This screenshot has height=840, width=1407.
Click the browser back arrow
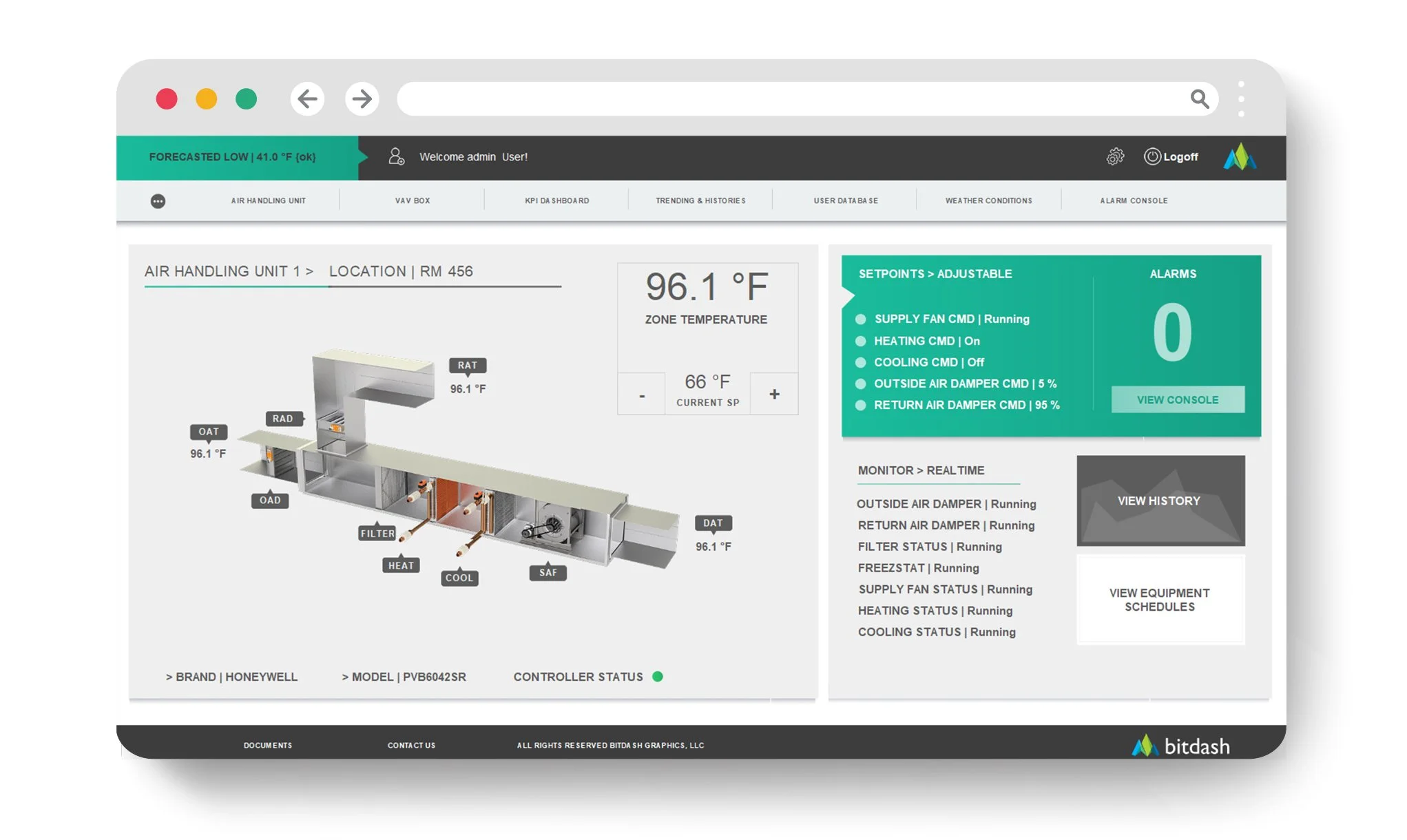tap(307, 99)
